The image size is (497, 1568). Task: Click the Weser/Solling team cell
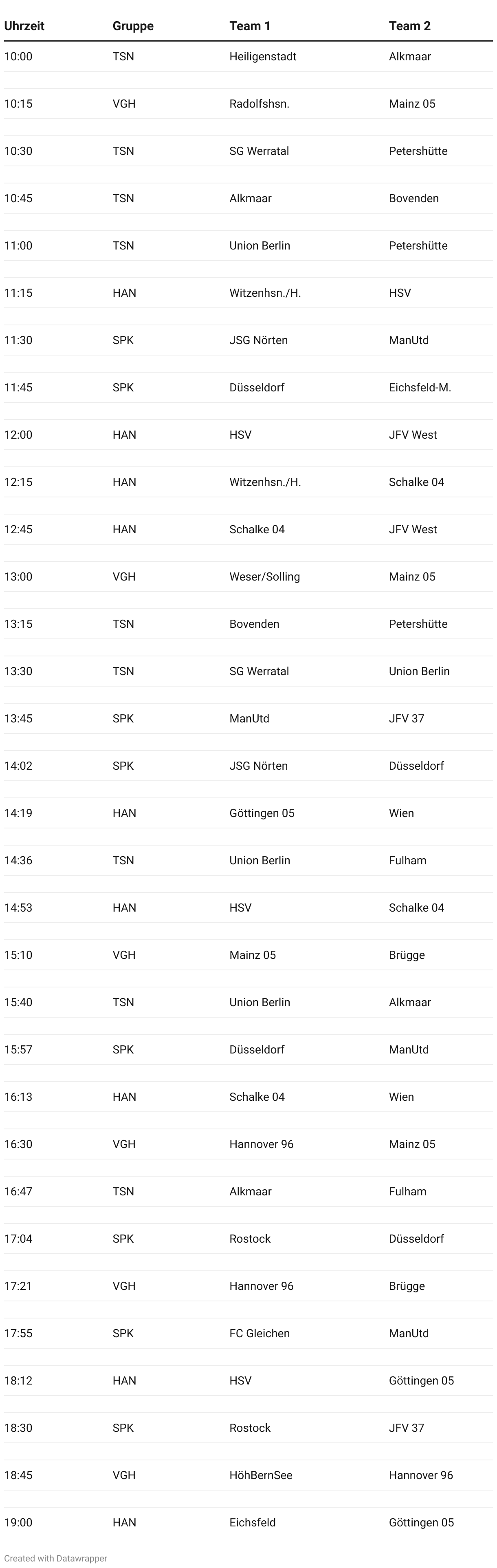coord(265,577)
